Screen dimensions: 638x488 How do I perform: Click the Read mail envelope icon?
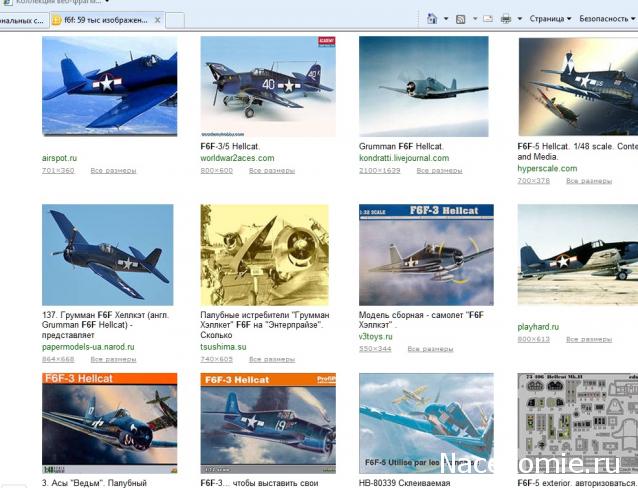[487, 19]
